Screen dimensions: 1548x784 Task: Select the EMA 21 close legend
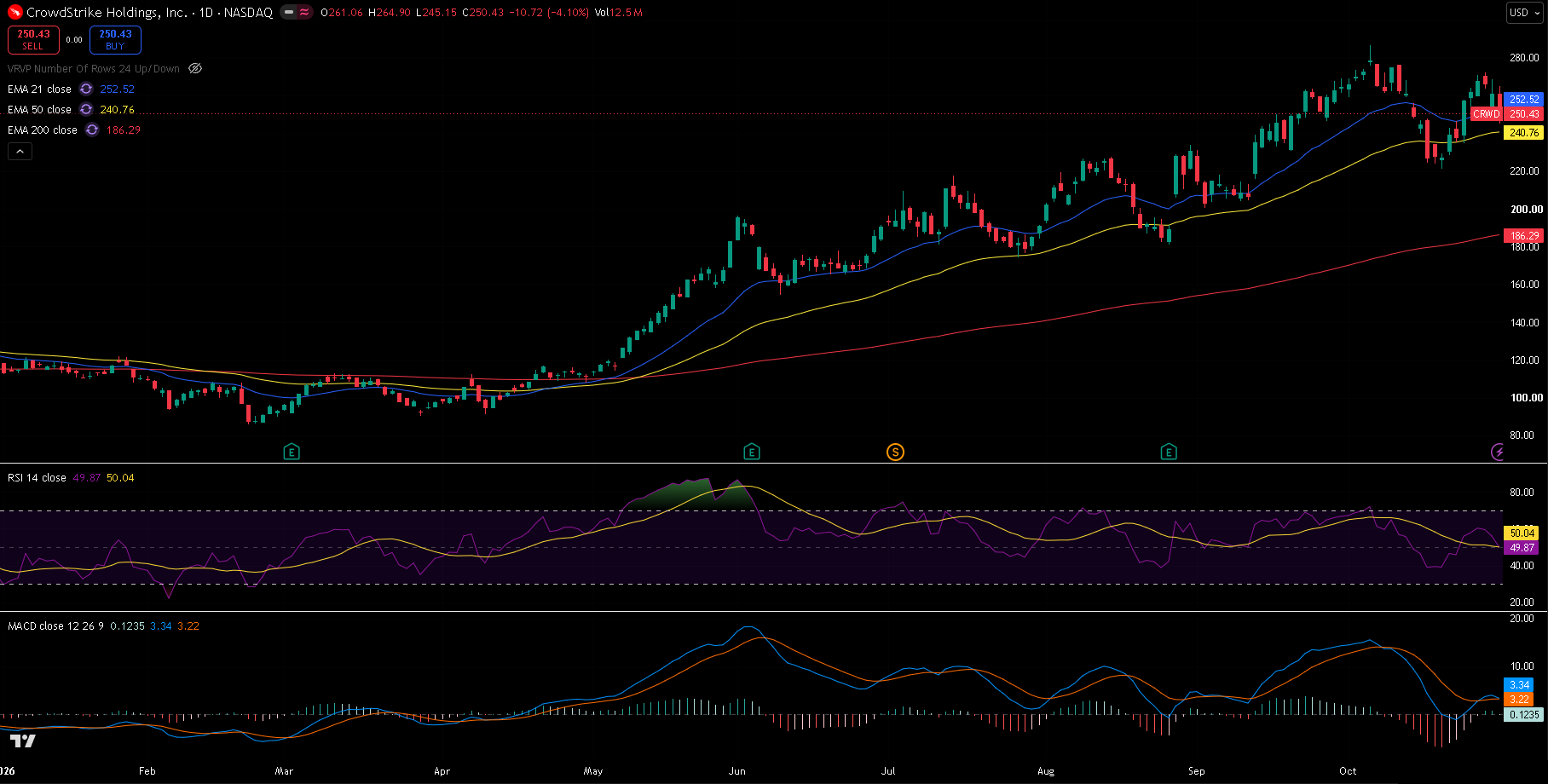tap(39, 89)
